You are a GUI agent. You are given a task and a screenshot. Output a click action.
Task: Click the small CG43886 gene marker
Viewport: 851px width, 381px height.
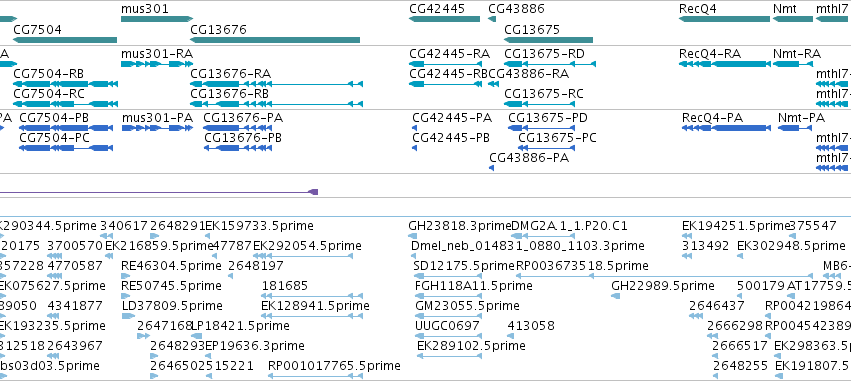click(492, 19)
